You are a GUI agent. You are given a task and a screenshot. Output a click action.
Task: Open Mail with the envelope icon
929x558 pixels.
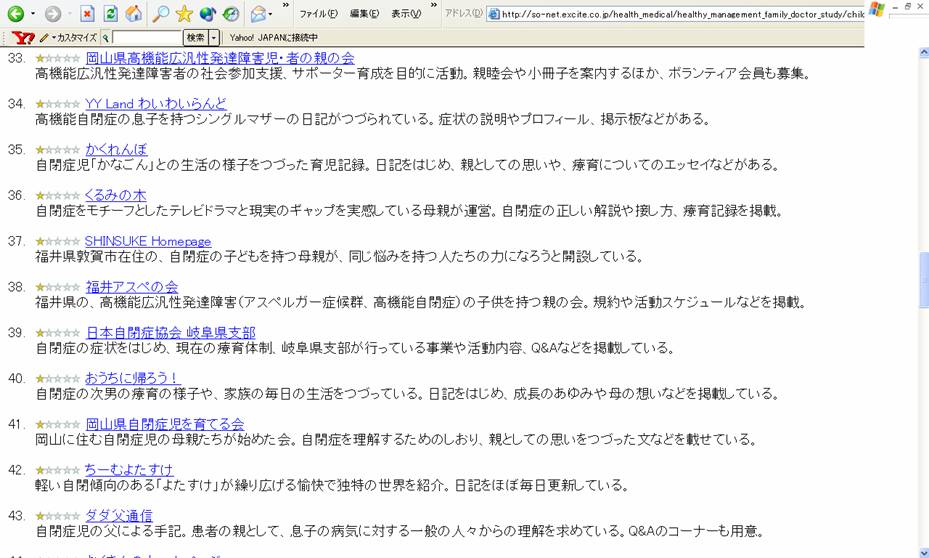tap(258, 13)
